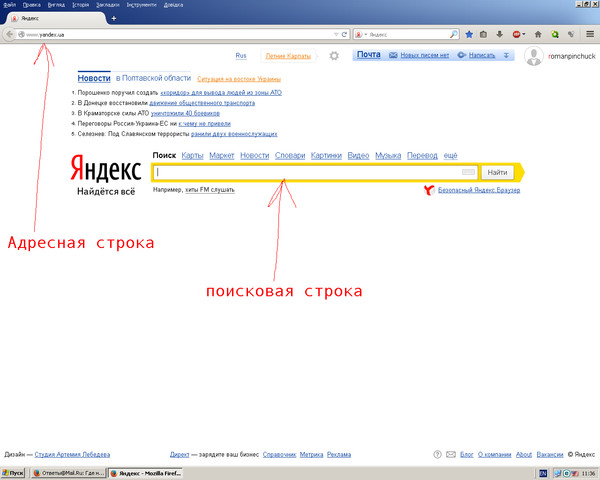Image resolution: width=600 pixels, height=480 pixels.
Task: Select the Карты service link
Action: (192, 155)
